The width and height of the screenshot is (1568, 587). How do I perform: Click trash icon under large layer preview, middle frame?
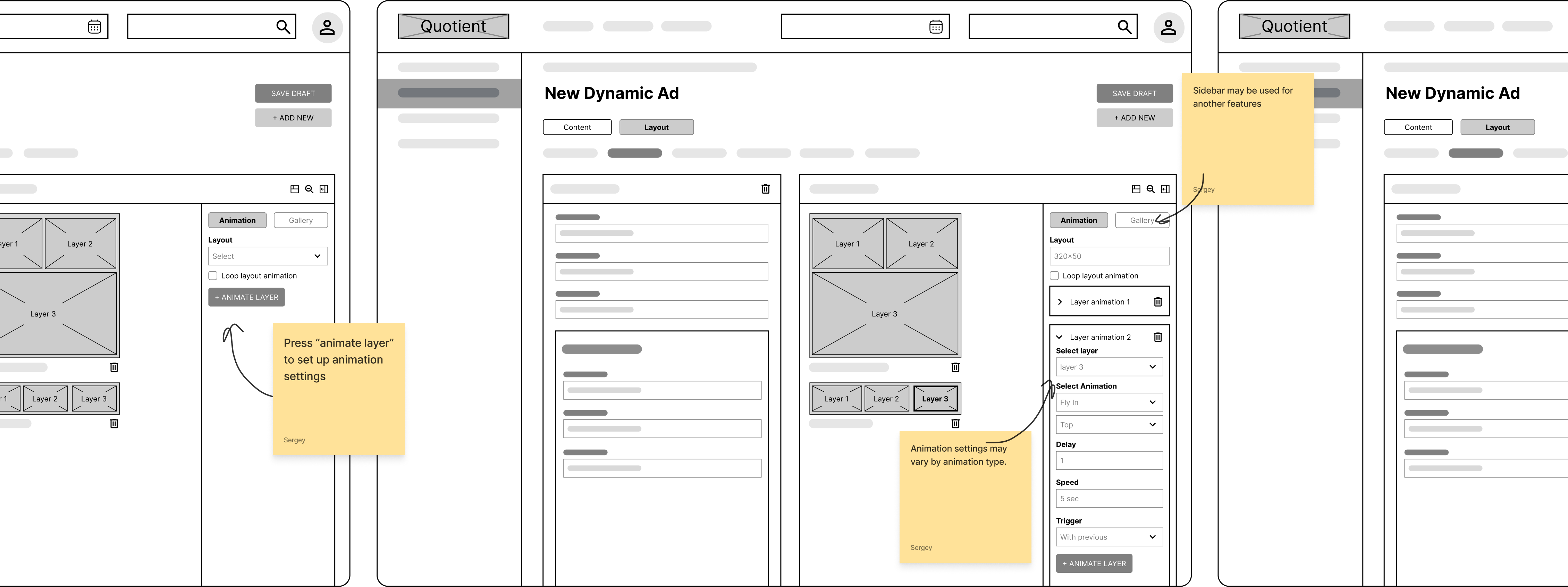[956, 367]
